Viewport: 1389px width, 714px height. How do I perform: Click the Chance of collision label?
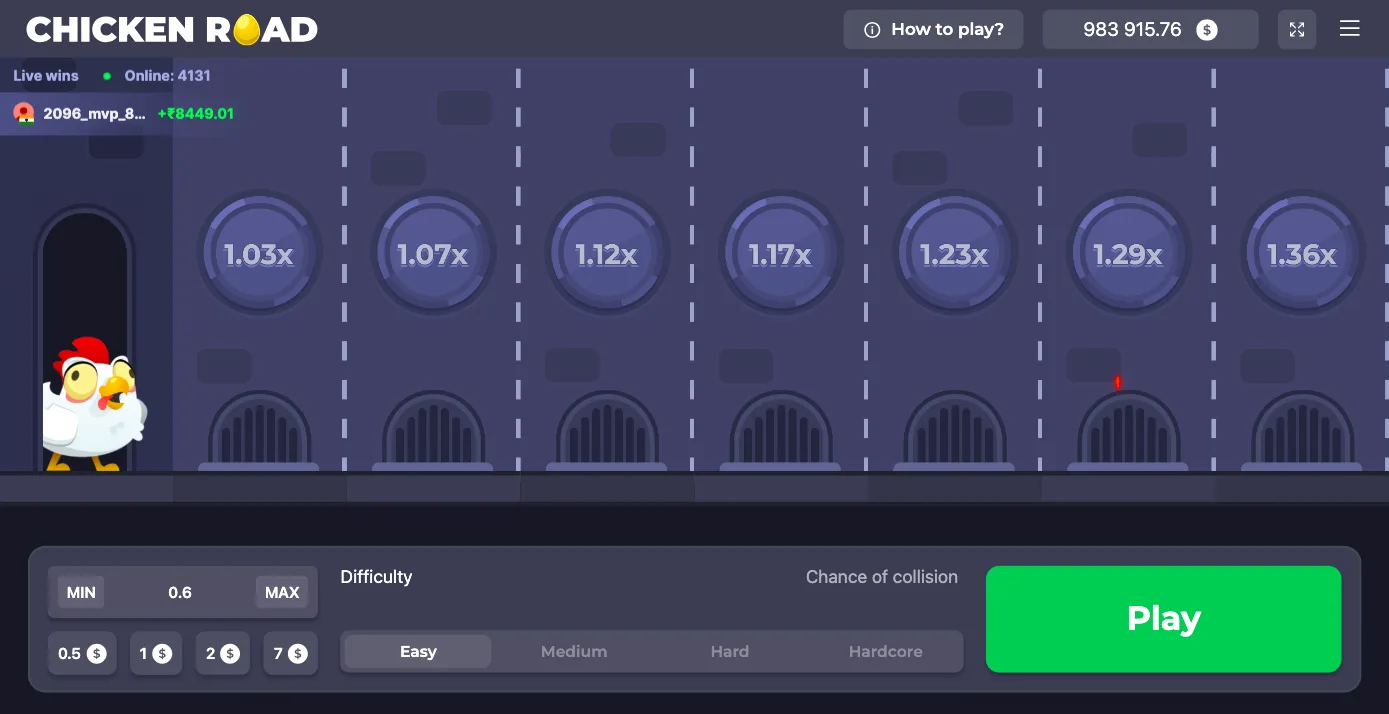[x=882, y=577]
